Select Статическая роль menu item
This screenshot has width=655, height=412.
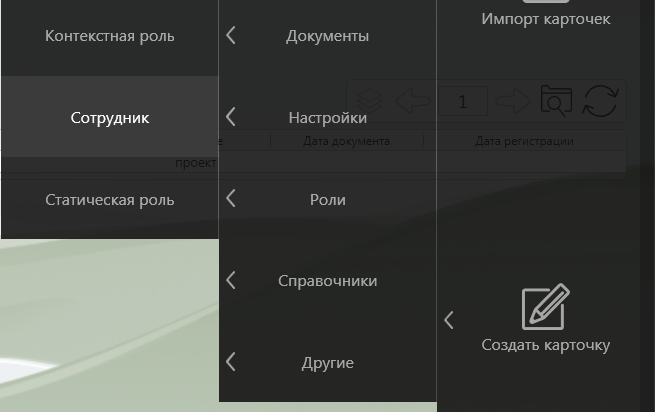[110, 199]
